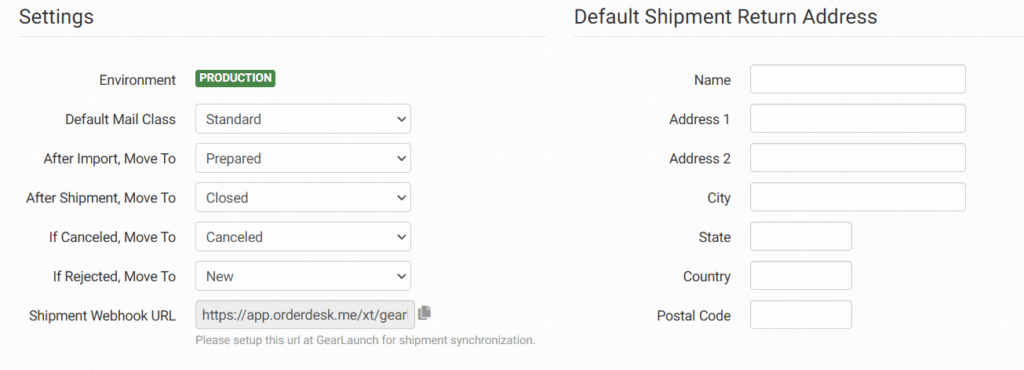Focus the return address Name field
This screenshot has width=1024, height=370.
click(x=857, y=80)
